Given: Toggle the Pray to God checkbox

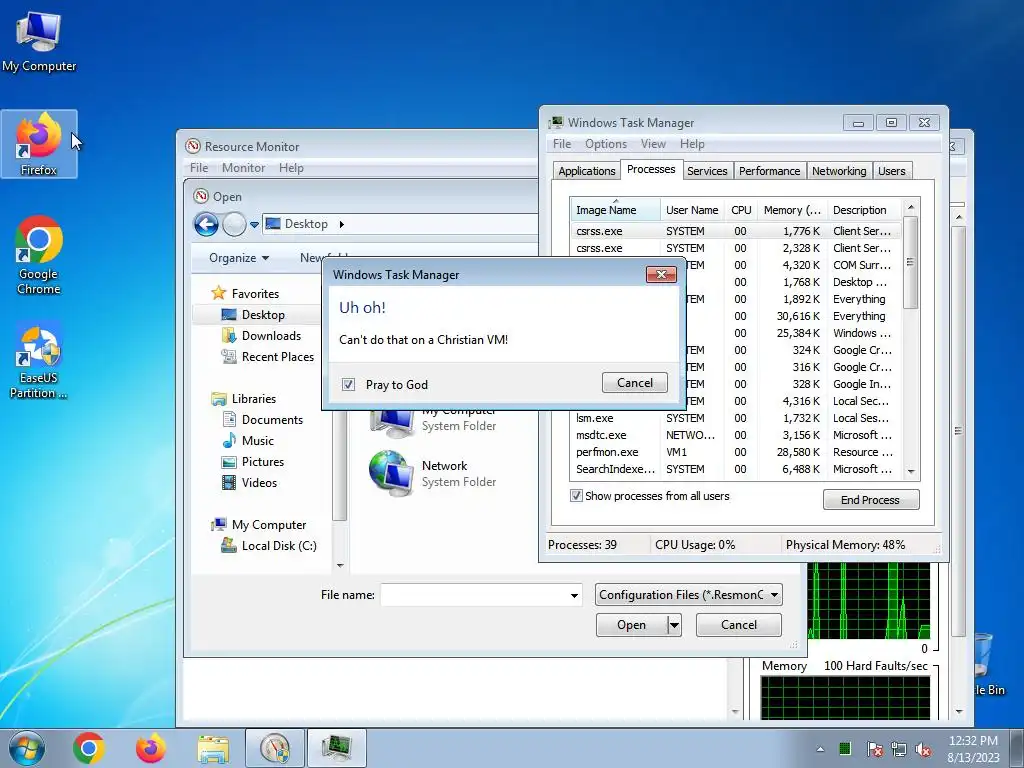Looking at the screenshot, I should point(348,385).
